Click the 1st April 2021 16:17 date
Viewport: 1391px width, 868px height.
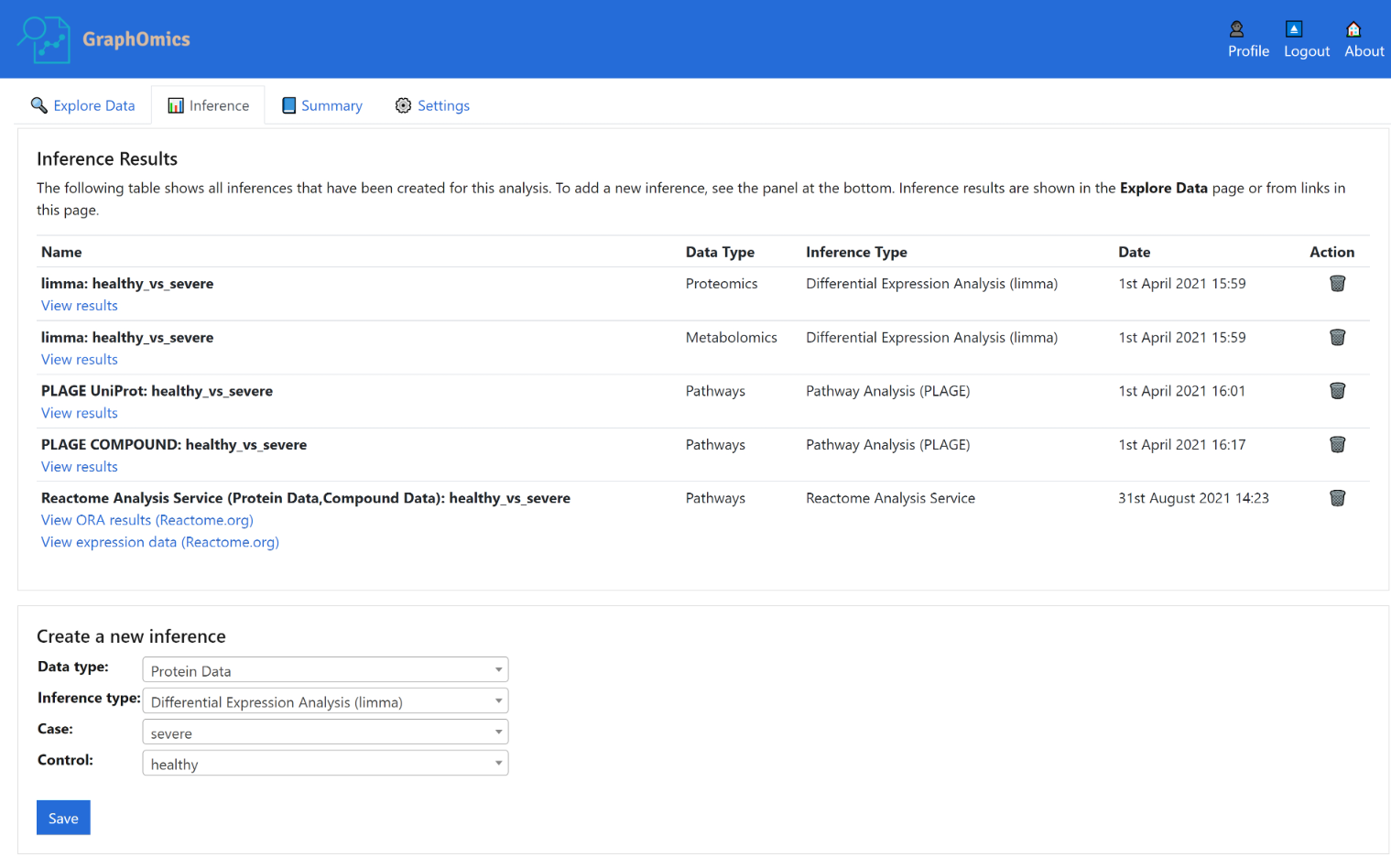click(x=1181, y=445)
